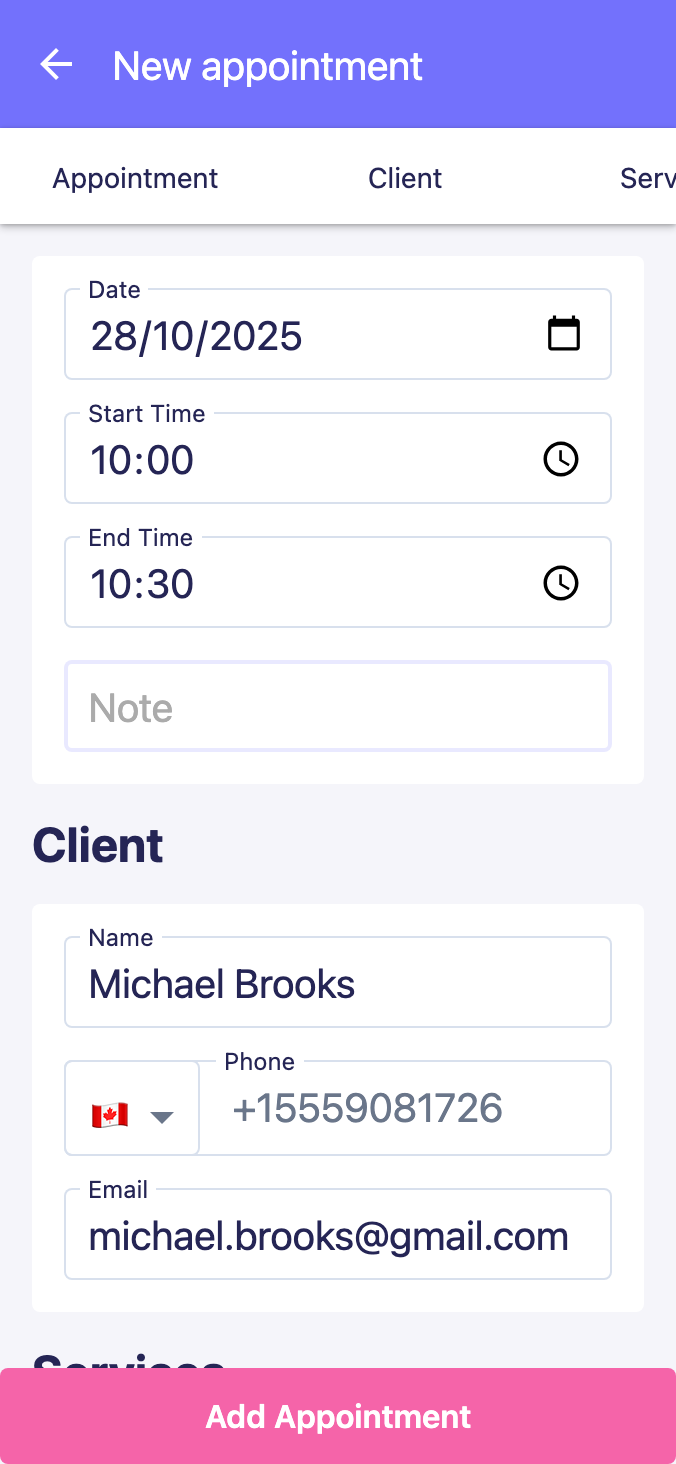Click the Client section heading
676x1464 pixels.
point(98,846)
